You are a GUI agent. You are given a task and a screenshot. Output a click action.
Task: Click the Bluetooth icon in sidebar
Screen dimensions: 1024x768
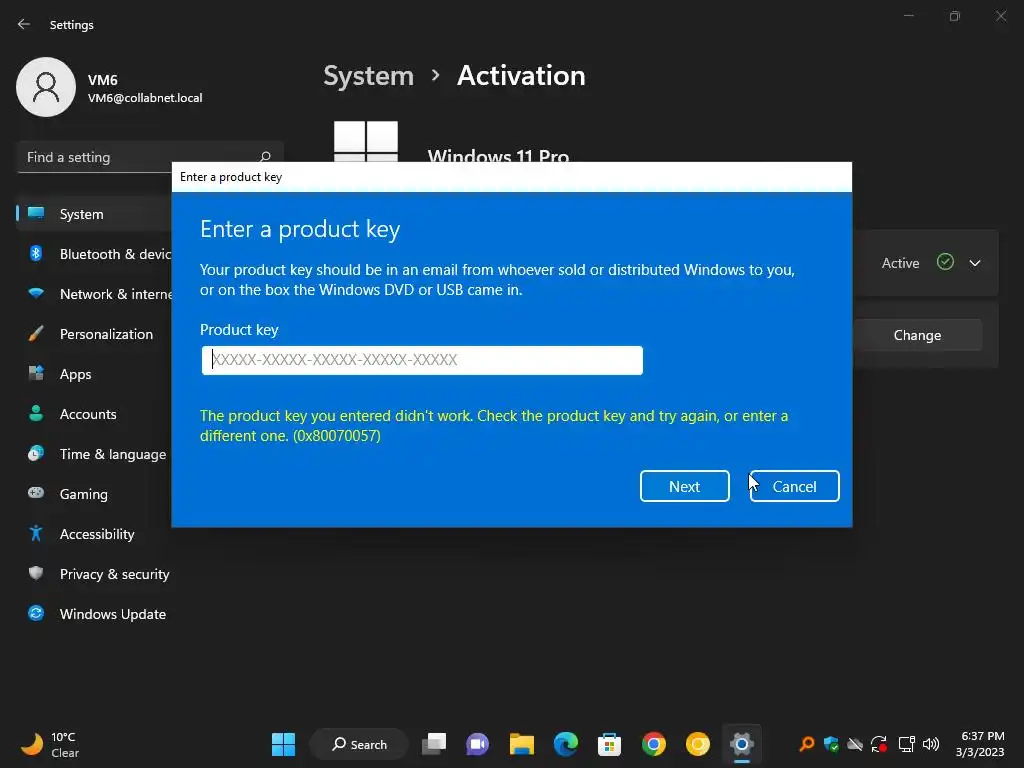36,253
